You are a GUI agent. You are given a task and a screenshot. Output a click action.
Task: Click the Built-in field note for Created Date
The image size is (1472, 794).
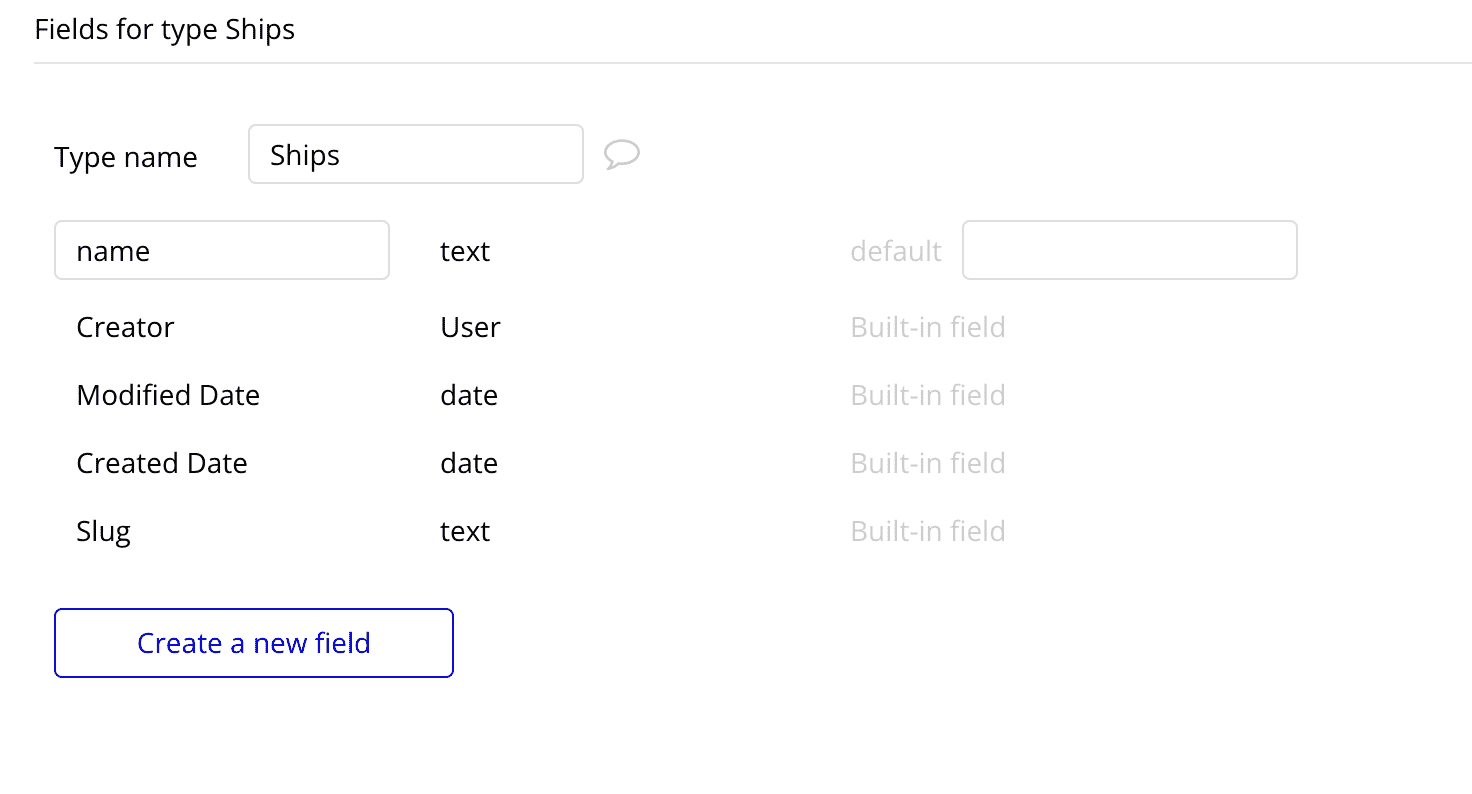click(928, 463)
